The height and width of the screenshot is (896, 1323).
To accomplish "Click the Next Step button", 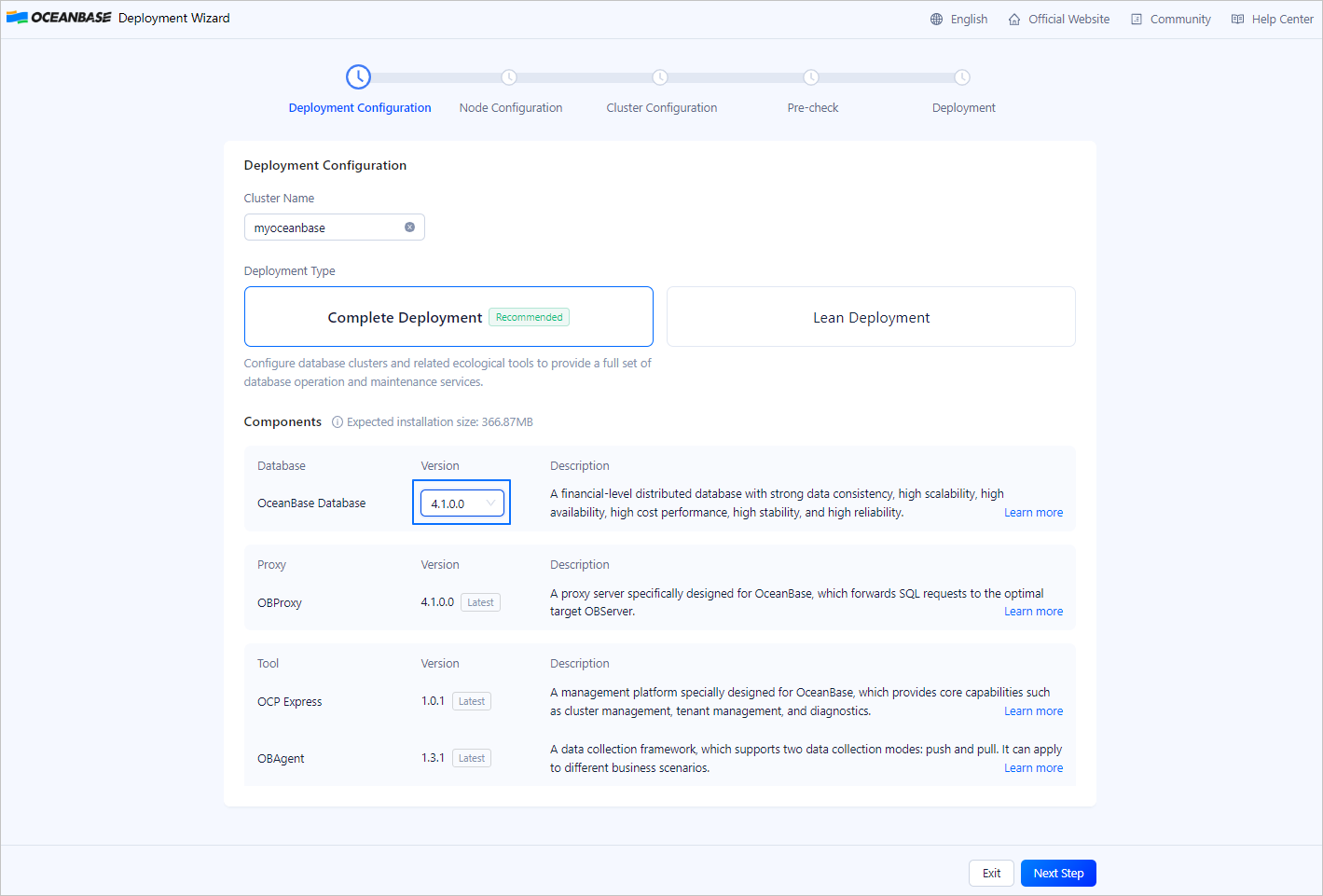I will [1058, 874].
